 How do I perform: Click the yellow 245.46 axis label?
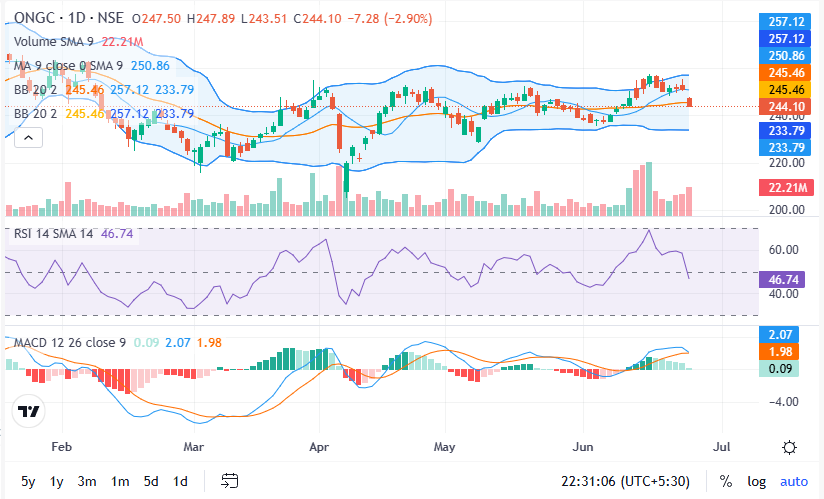(786, 90)
